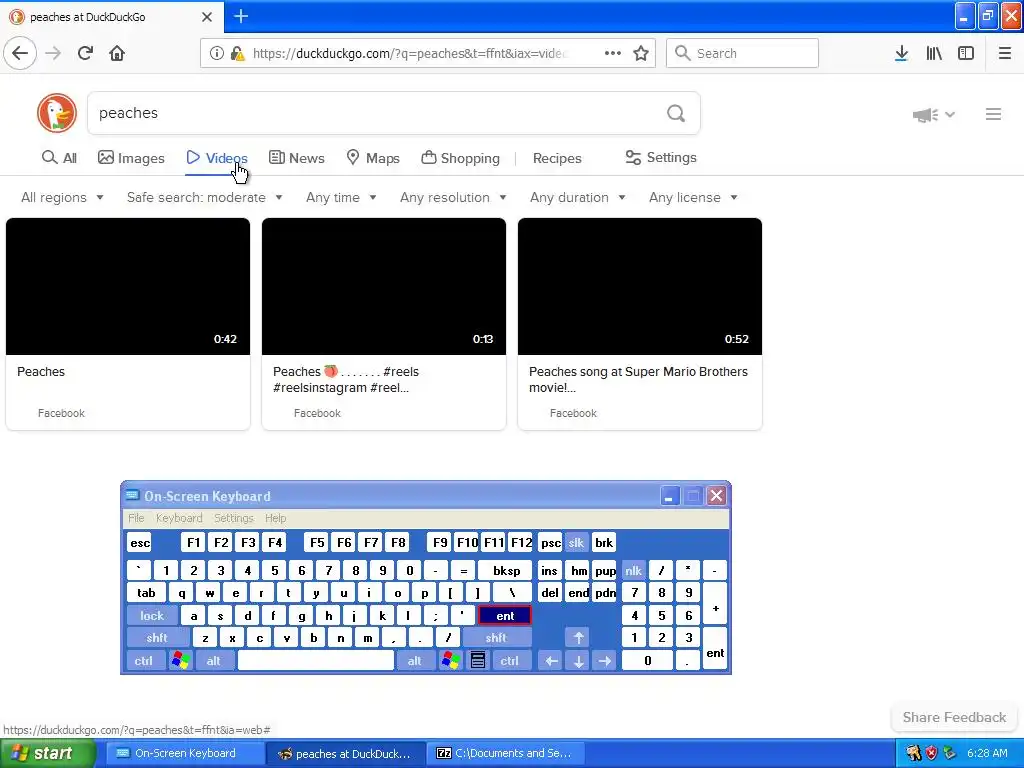Toggle the sidebar icon in toolbar
This screenshot has width=1024, height=768.
(966, 53)
